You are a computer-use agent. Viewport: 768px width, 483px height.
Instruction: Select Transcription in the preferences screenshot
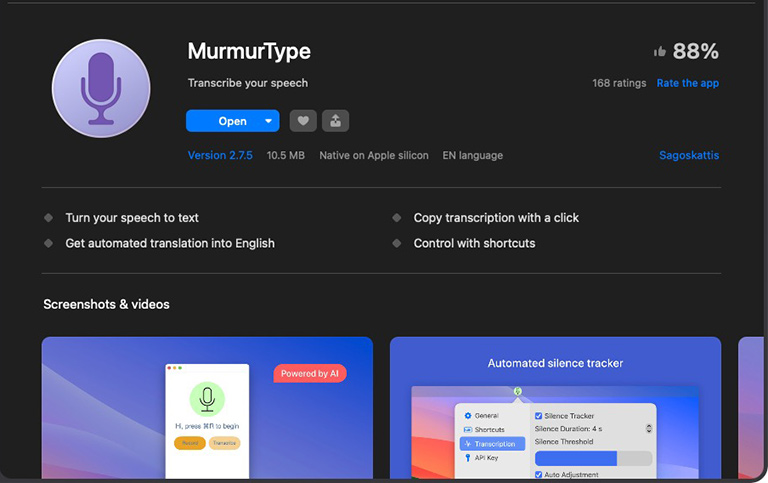tap(492, 444)
